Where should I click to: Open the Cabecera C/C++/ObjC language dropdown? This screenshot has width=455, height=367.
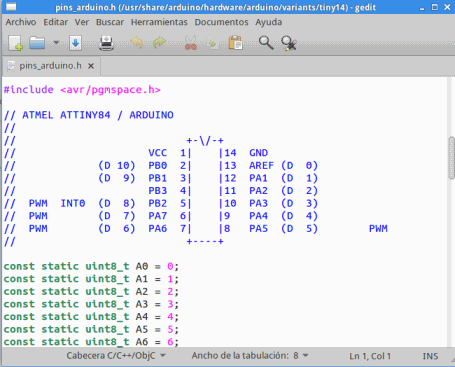[116, 356]
